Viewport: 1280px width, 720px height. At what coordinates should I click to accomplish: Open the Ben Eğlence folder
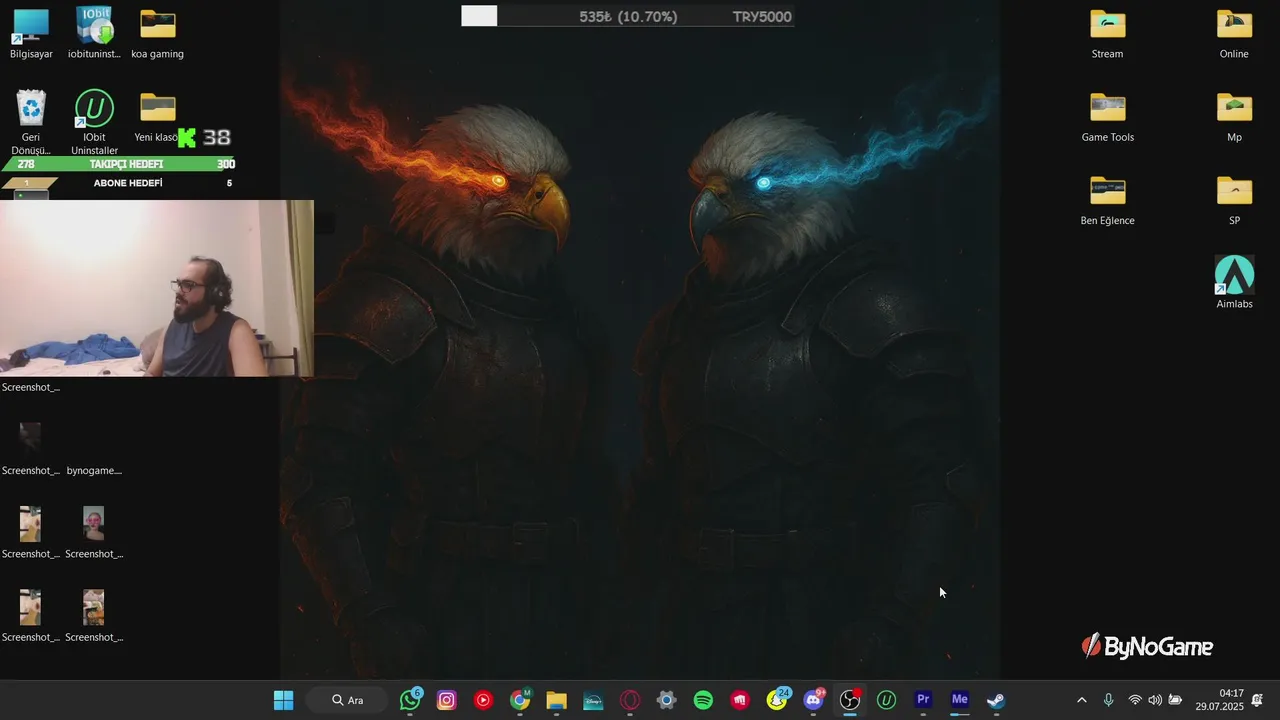point(1107,200)
